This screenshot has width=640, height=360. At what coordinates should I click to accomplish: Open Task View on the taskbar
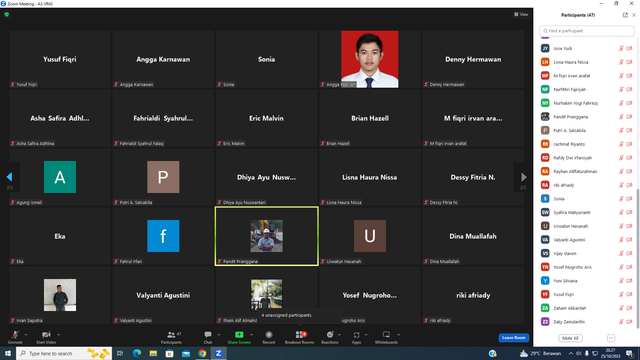120,353
